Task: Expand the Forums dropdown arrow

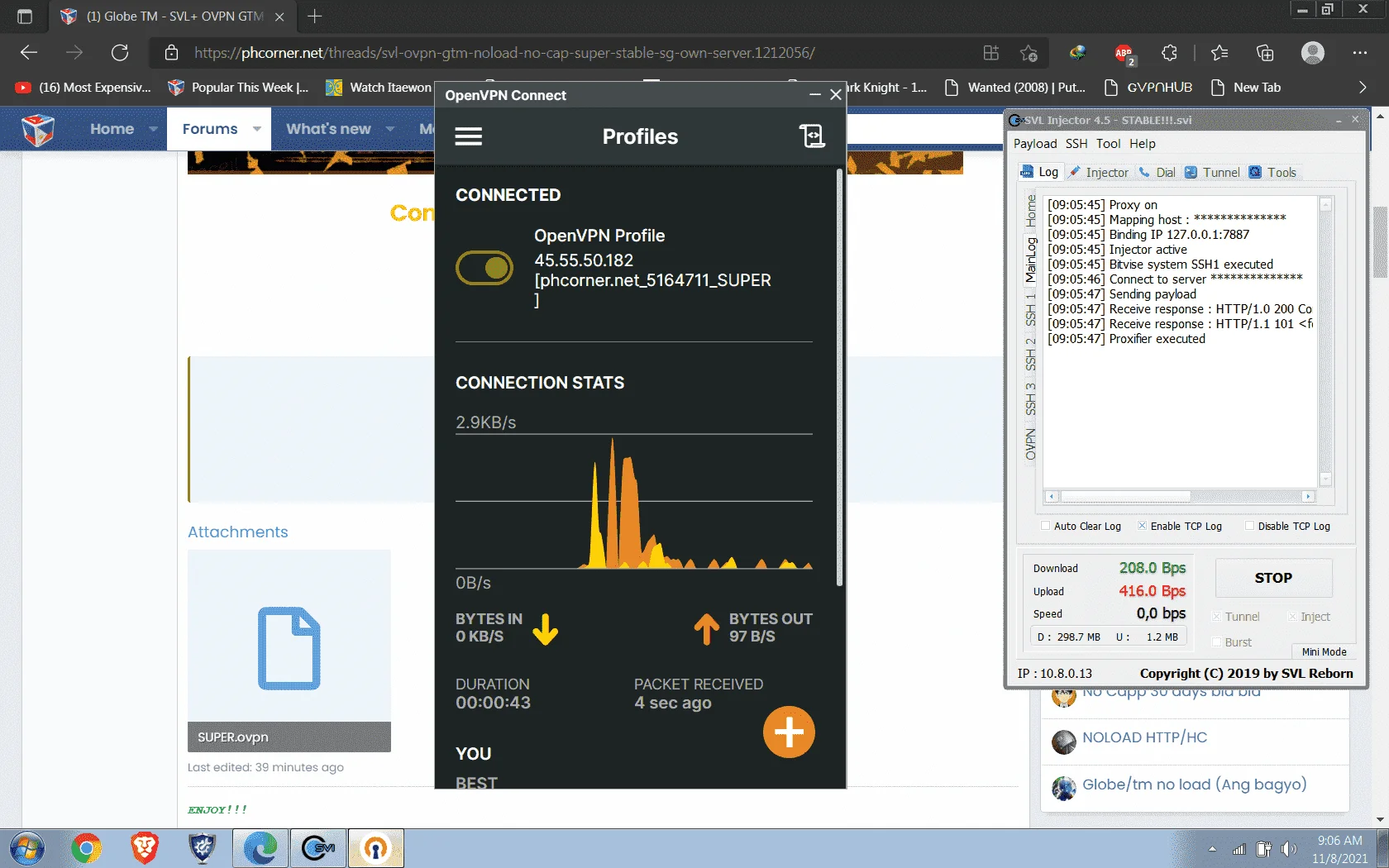Action: pos(257,129)
